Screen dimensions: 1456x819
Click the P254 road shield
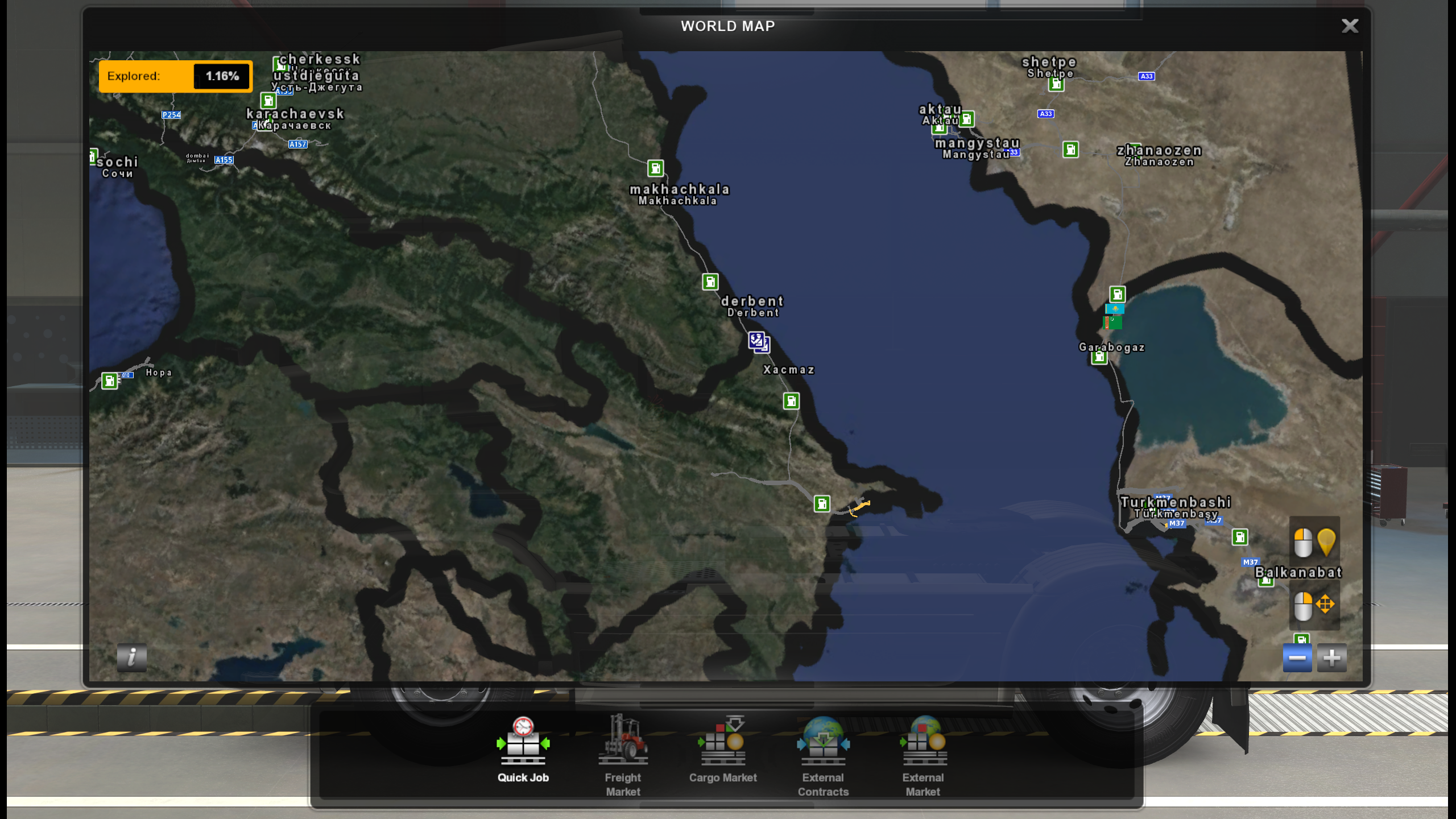(x=171, y=114)
